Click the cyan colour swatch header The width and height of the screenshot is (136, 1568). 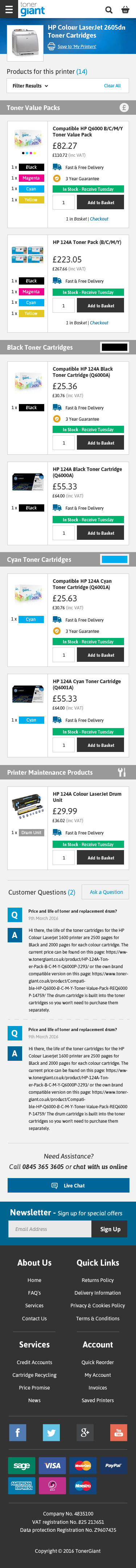(x=114, y=559)
